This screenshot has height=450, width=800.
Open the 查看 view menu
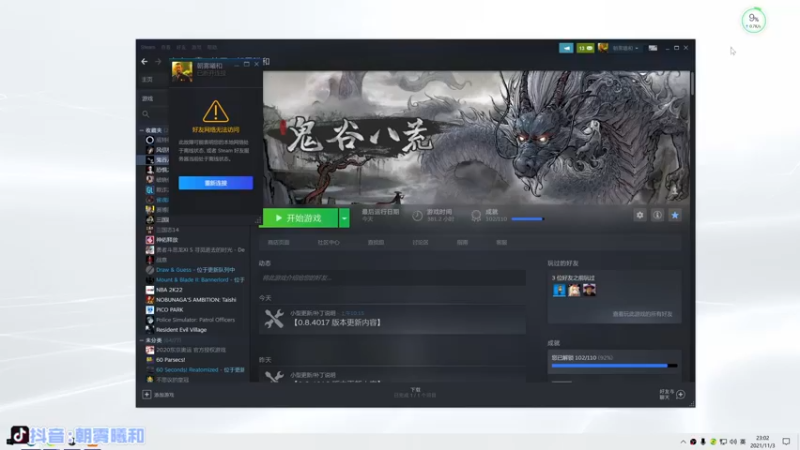point(166,47)
